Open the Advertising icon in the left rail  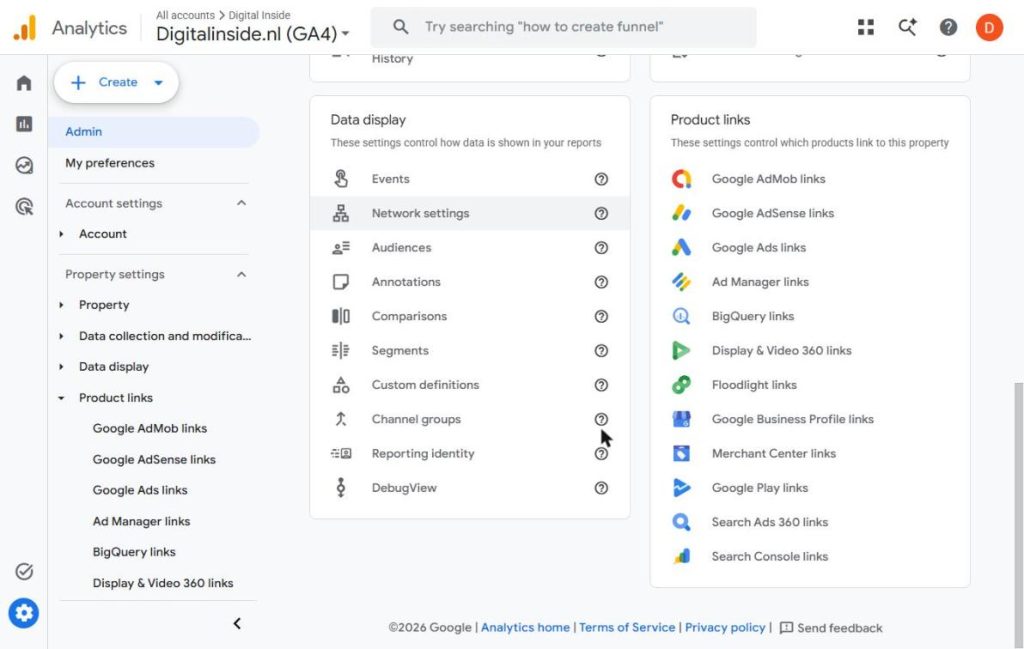pos(24,207)
